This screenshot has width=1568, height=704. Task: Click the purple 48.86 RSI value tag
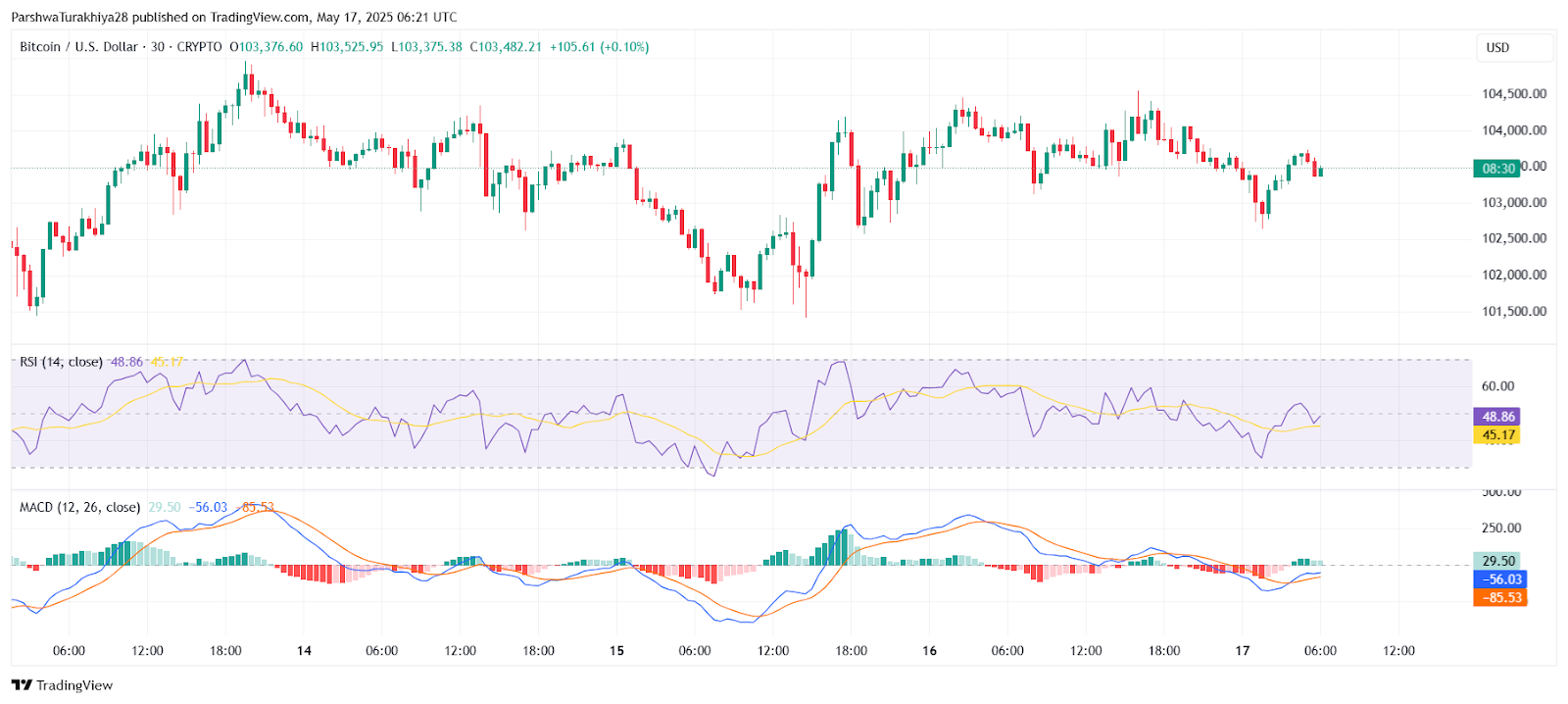pyautogui.click(x=1498, y=417)
